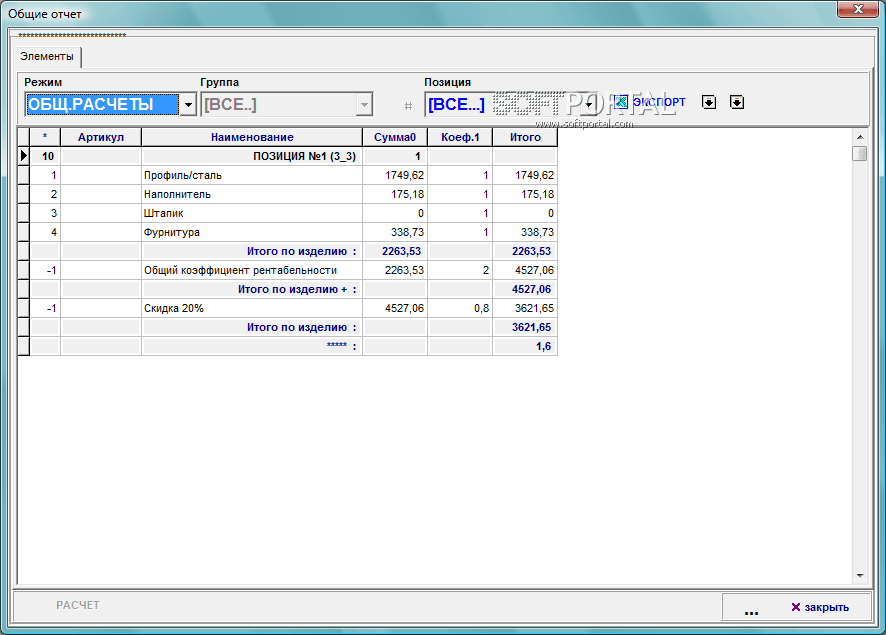Click the РАСЧЕТ button

point(77,605)
